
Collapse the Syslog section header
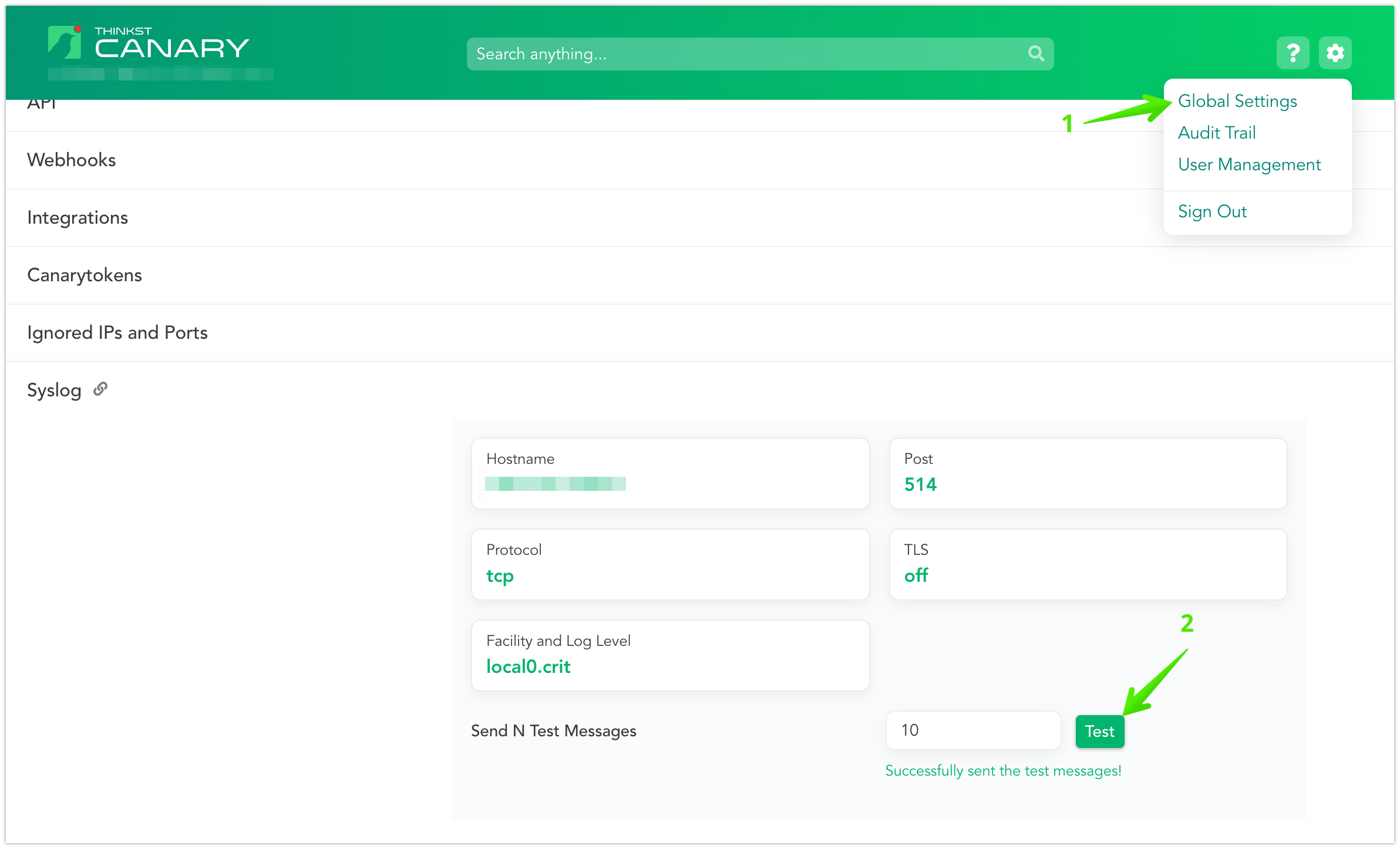click(54, 390)
